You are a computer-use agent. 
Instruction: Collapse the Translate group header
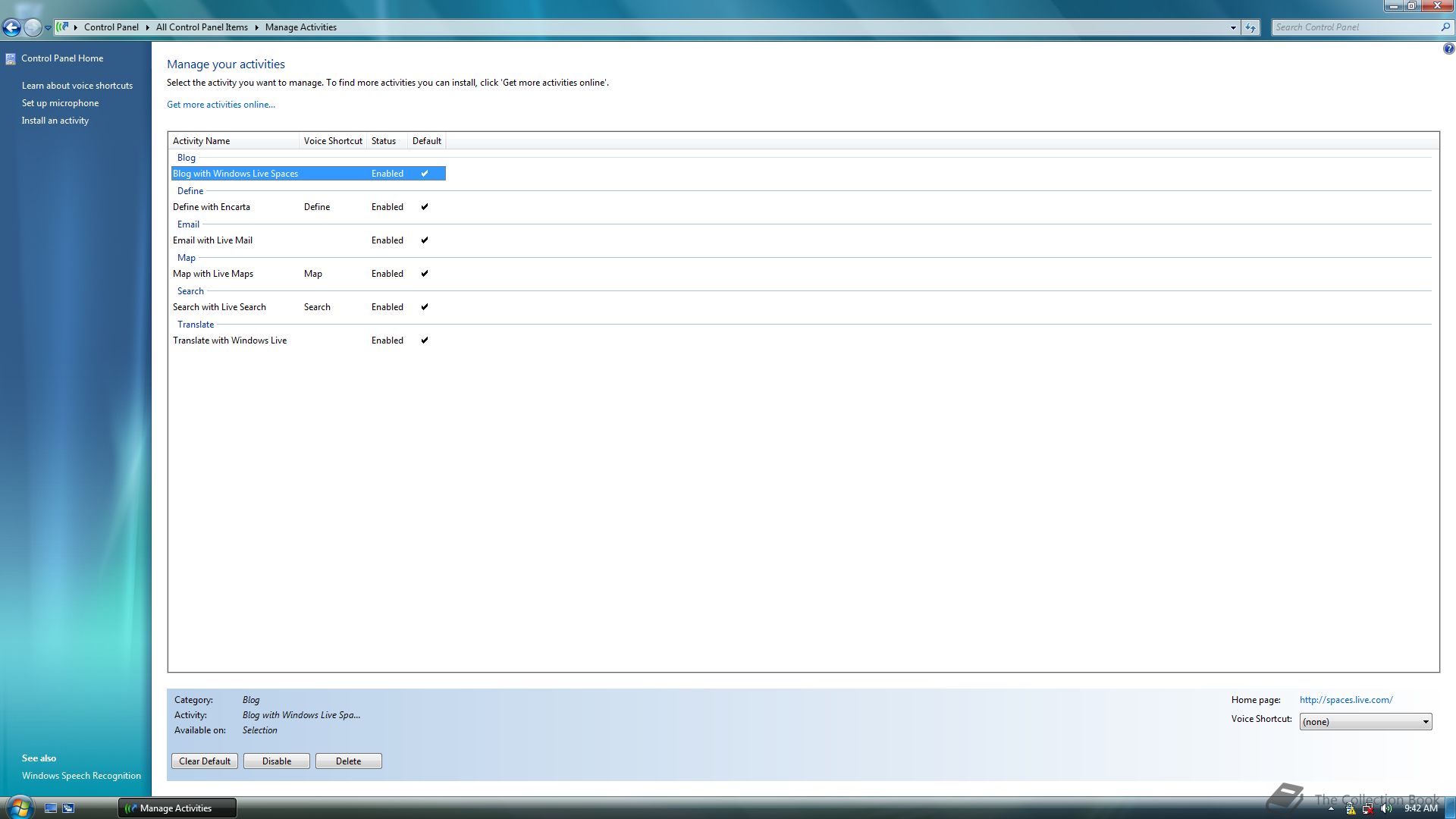pyautogui.click(x=196, y=325)
